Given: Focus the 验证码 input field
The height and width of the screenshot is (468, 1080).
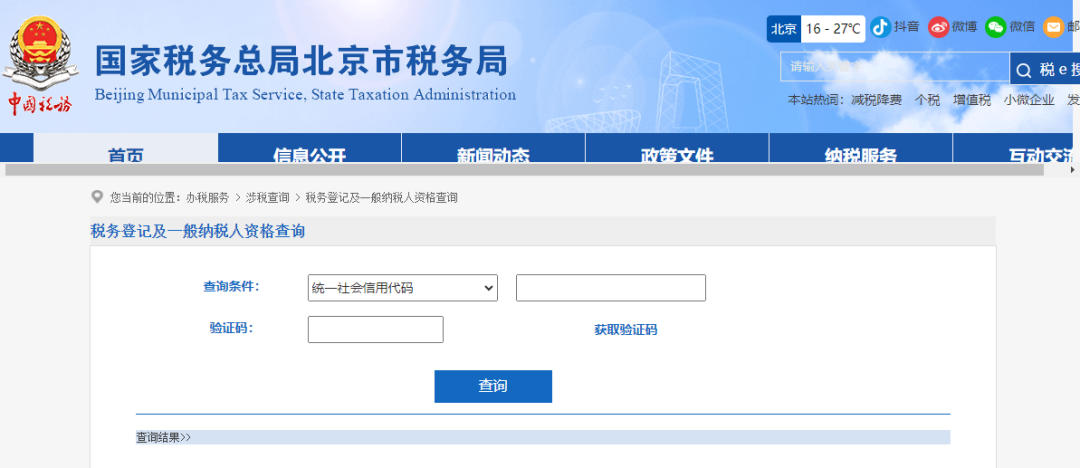Looking at the screenshot, I should [x=375, y=330].
